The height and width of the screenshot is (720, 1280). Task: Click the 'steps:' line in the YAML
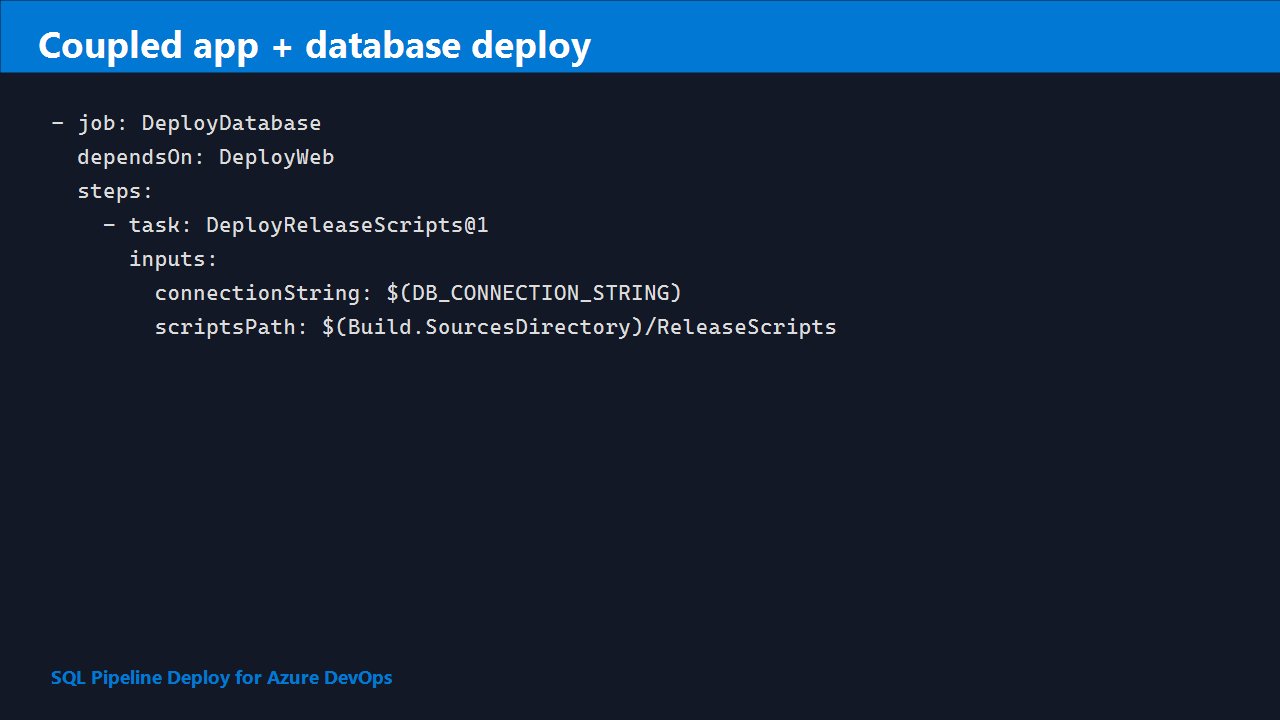pyautogui.click(x=116, y=192)
